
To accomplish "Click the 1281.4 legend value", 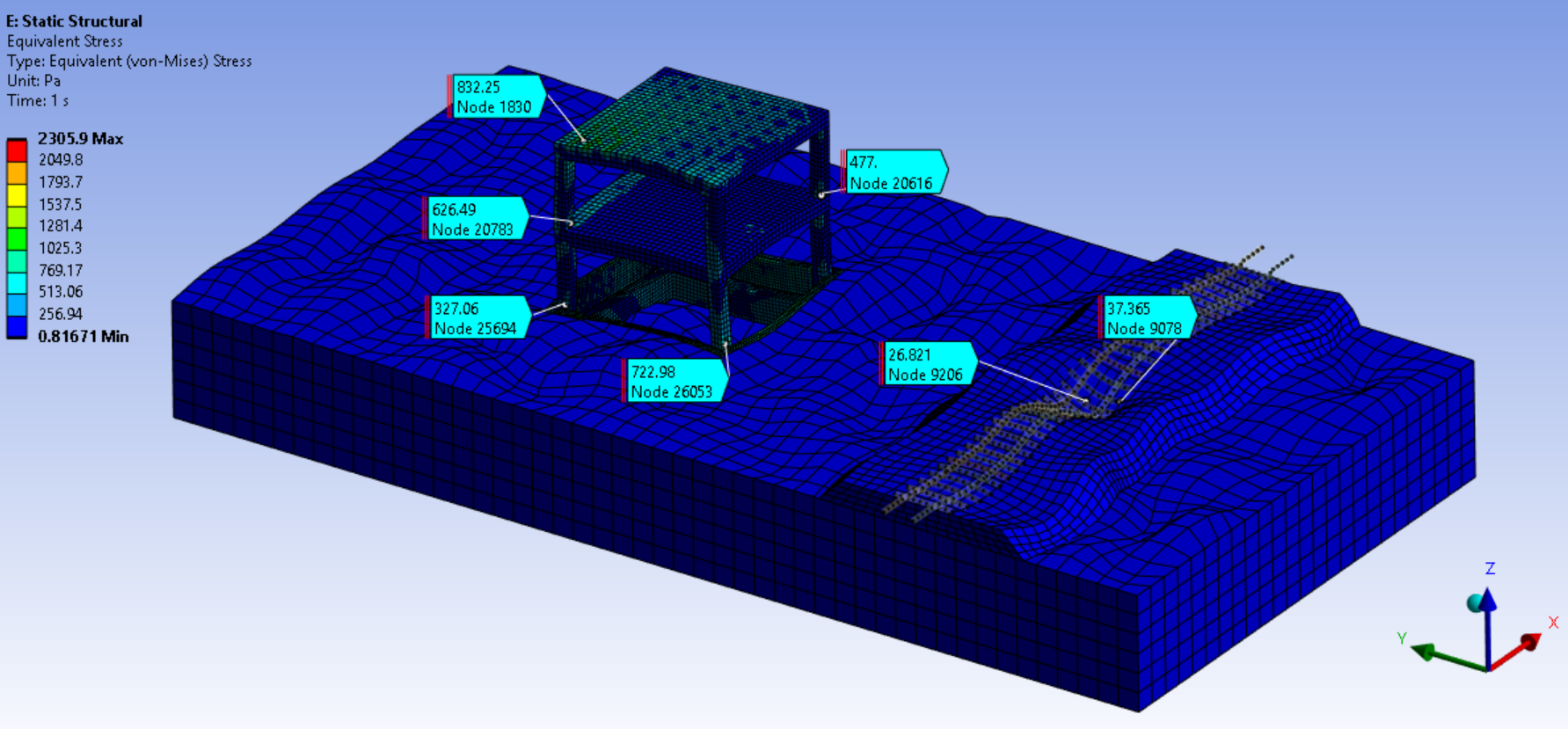I will point(61,226).
